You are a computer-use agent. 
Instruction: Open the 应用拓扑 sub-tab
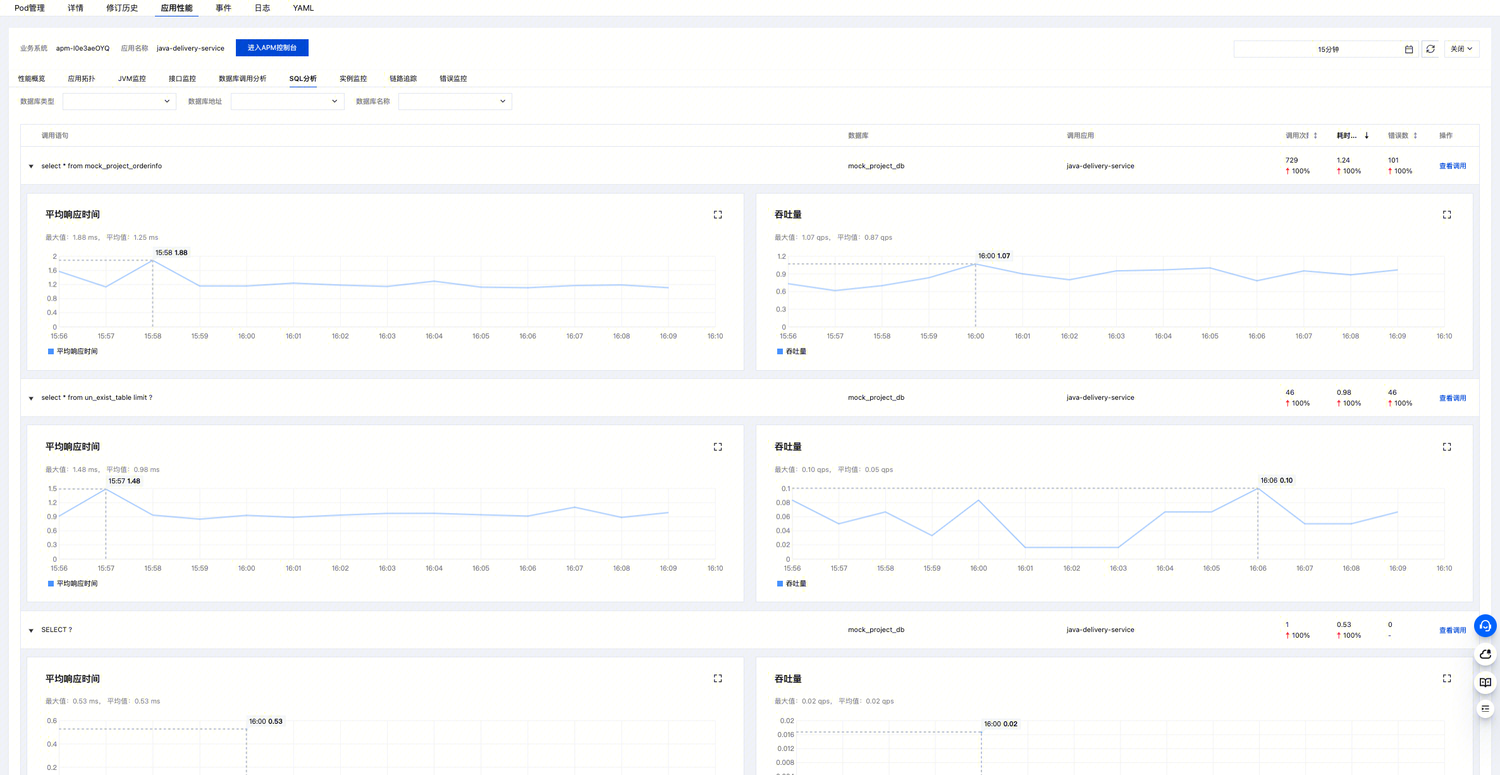[81, 79]
